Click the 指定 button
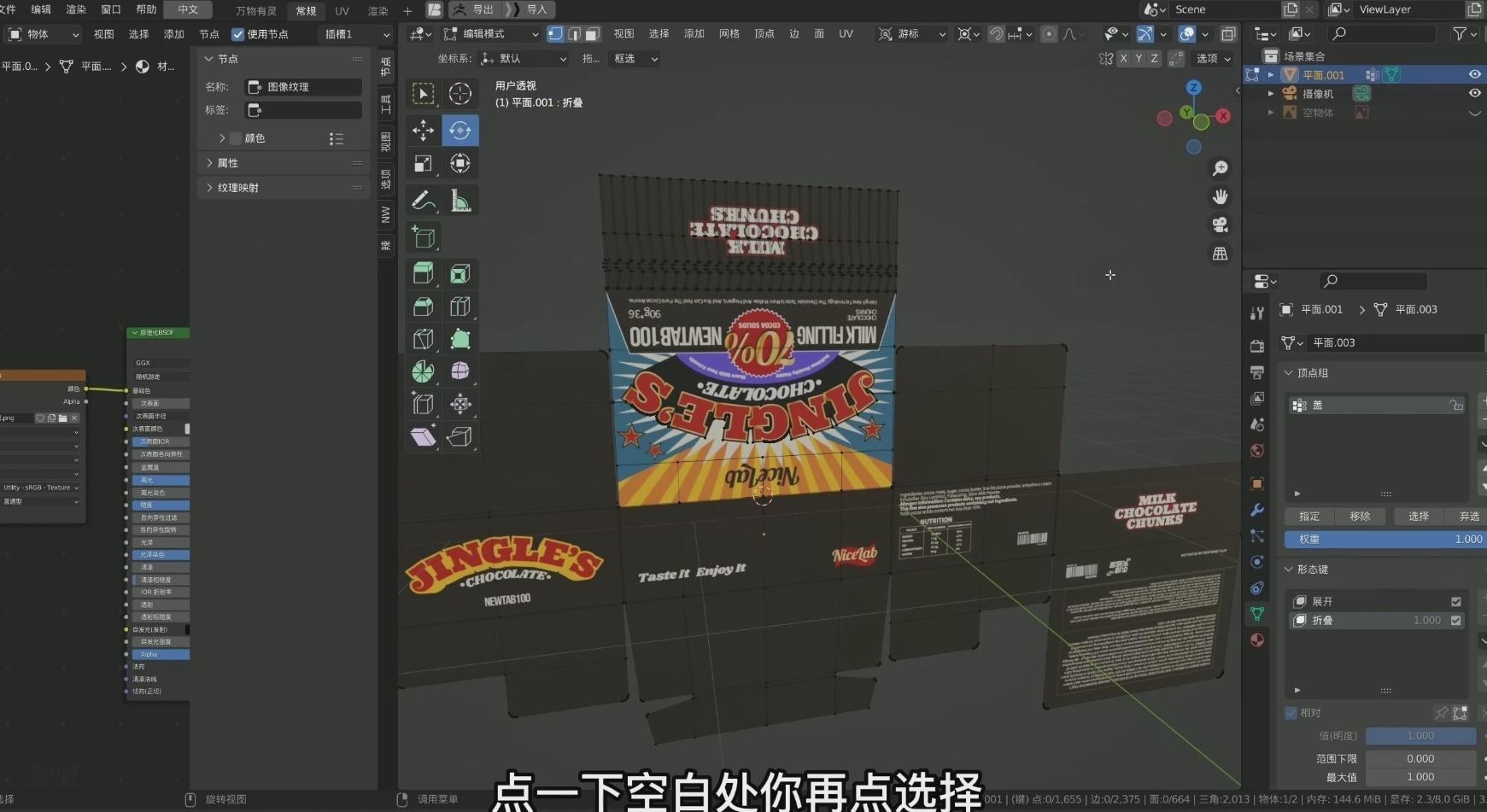The height and width of the screenshot is (812, 1487). pyautogui.click(x=1309, y=517)
